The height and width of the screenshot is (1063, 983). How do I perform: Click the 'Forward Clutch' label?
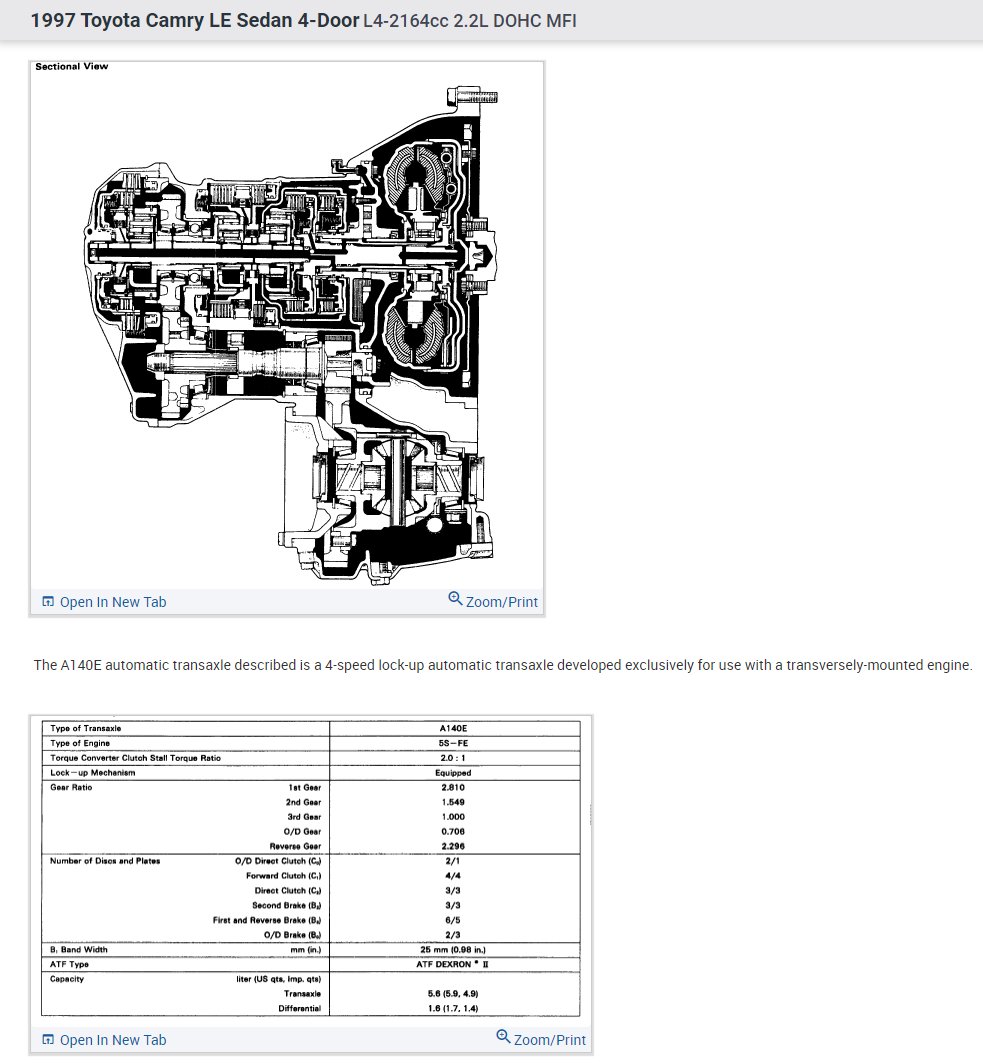coord(283,877)
